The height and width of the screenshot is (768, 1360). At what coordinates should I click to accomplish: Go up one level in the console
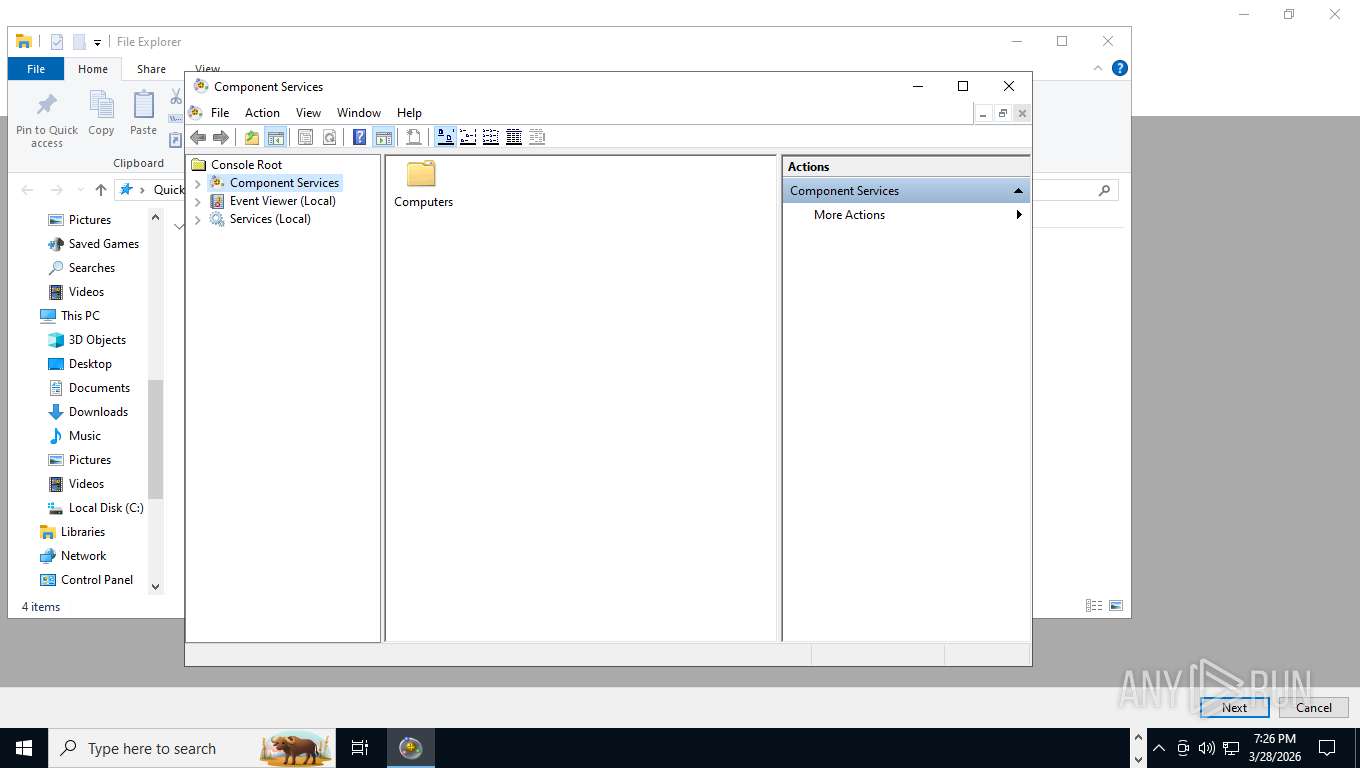[252, 137]
